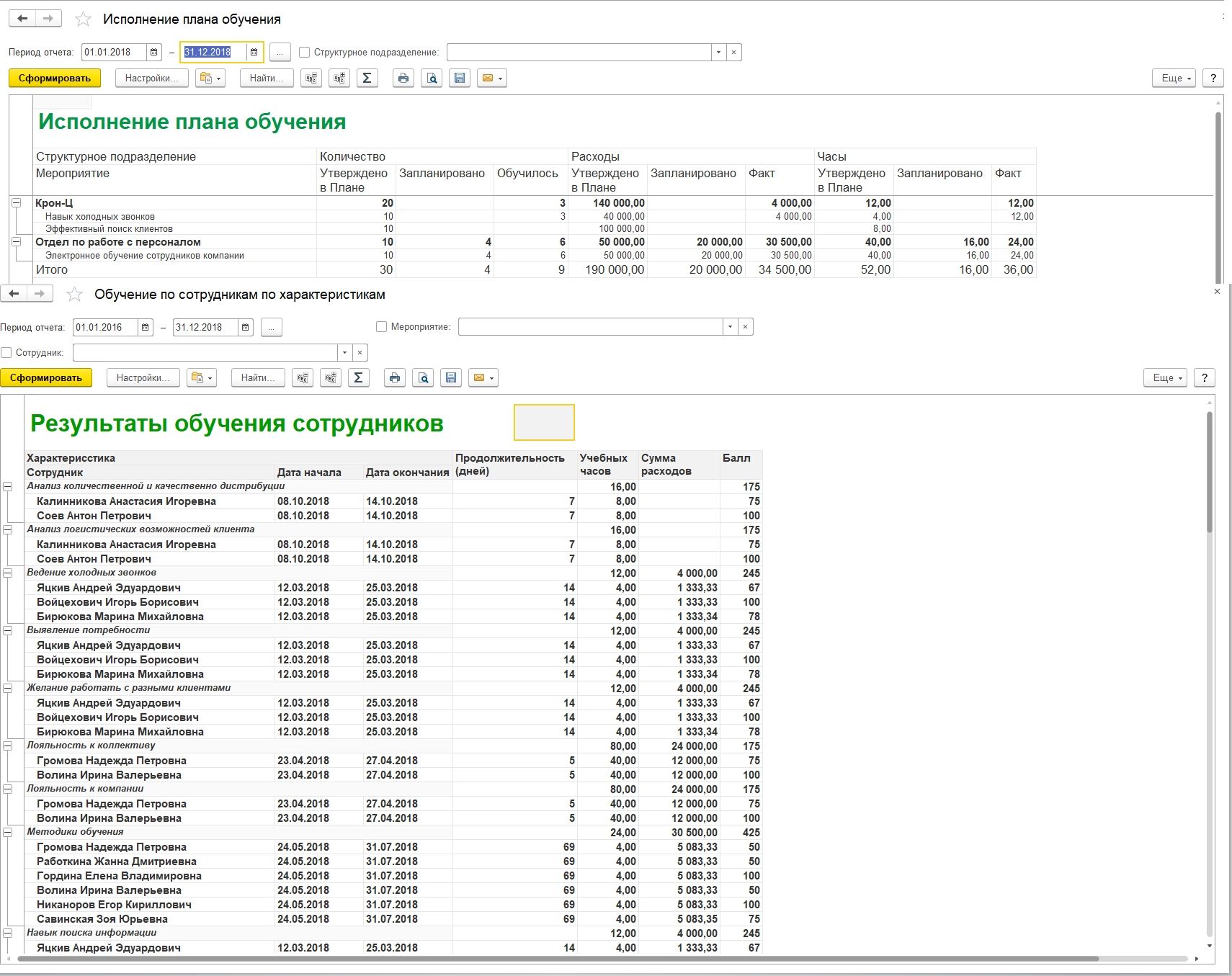The image size is (1232, 976).
Task: Expand all groups in the bottom report toolbar
Action: click(331, 378)
